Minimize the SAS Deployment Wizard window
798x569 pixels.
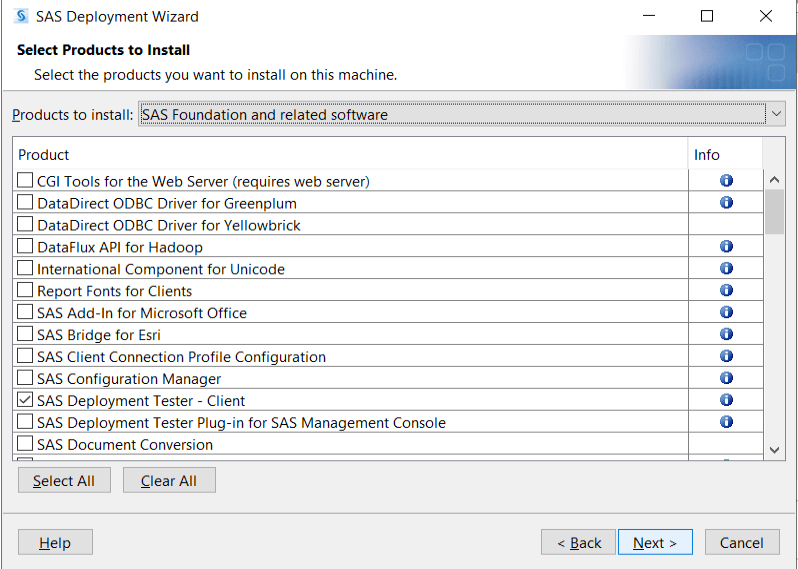pyautogui.click(x=649, y=16)
